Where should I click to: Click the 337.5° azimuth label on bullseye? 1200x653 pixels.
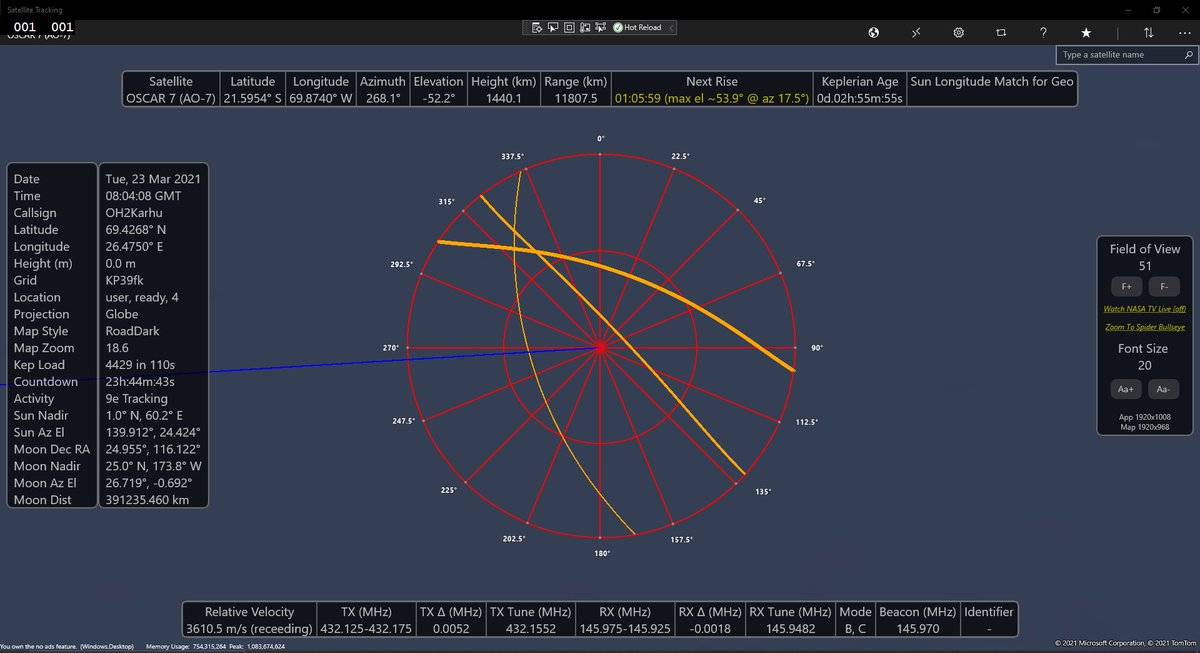(513, 157)
